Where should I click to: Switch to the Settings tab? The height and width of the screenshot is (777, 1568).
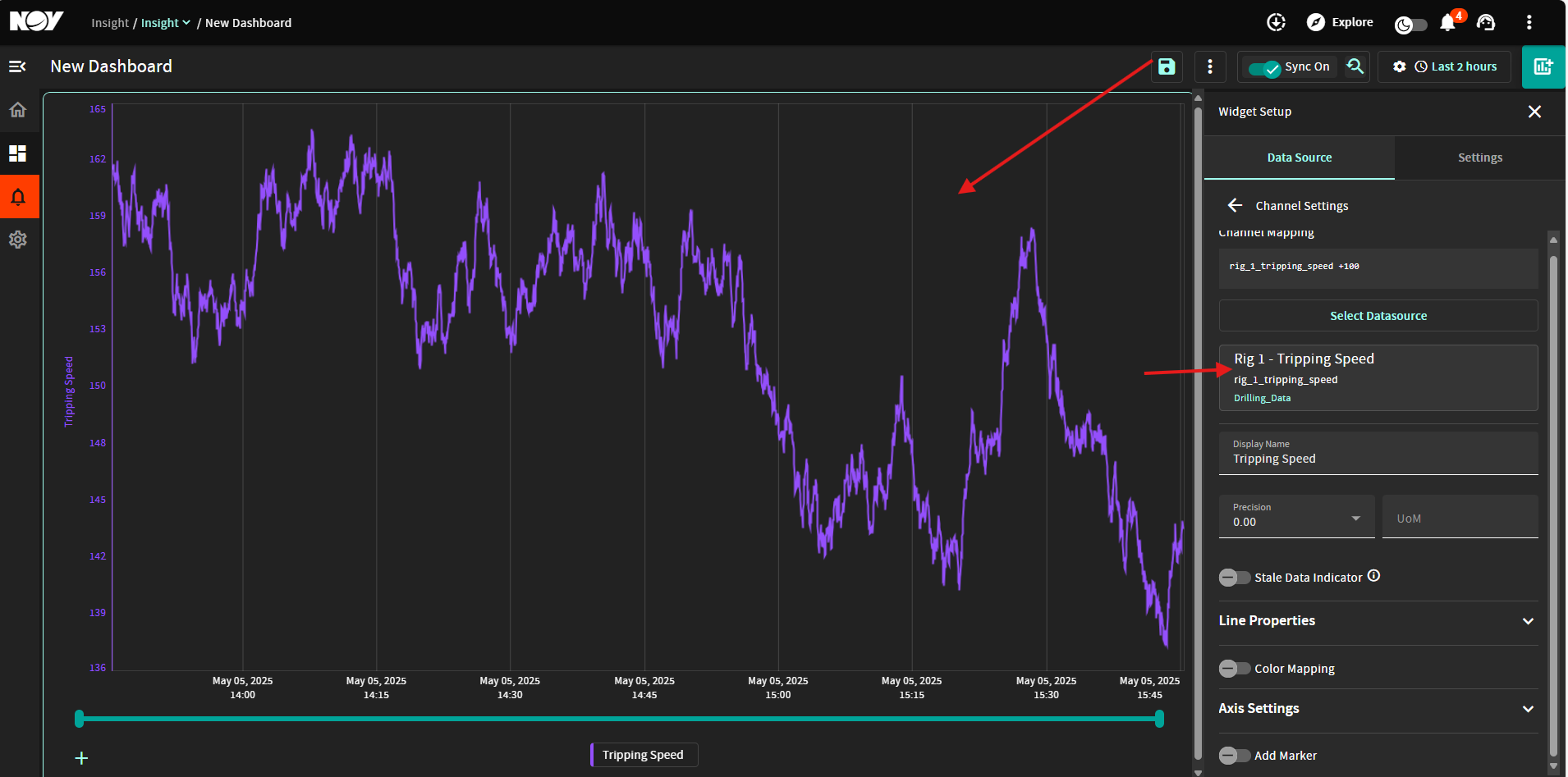click(x=1480, y=158)
